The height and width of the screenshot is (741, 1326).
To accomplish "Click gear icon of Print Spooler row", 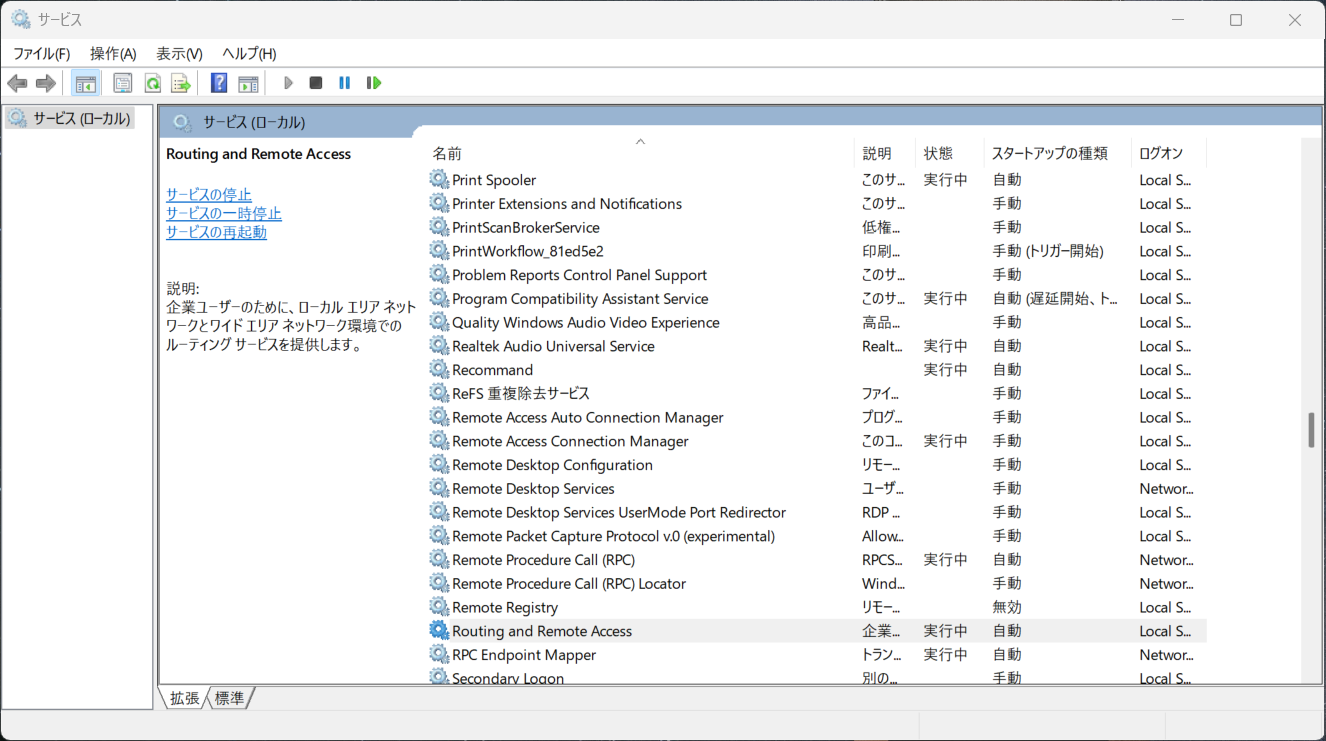I will tap(439, 180).
